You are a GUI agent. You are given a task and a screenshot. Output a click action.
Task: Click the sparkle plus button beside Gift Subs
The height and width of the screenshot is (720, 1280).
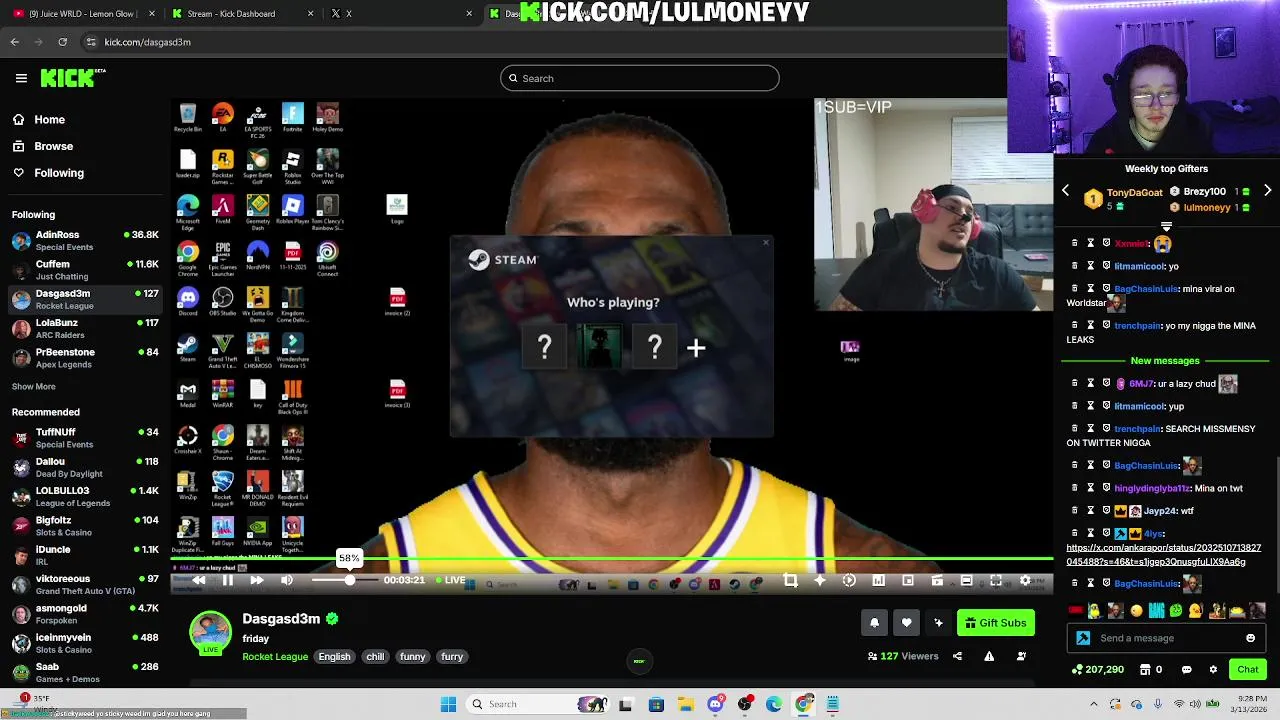pos(938,623)
